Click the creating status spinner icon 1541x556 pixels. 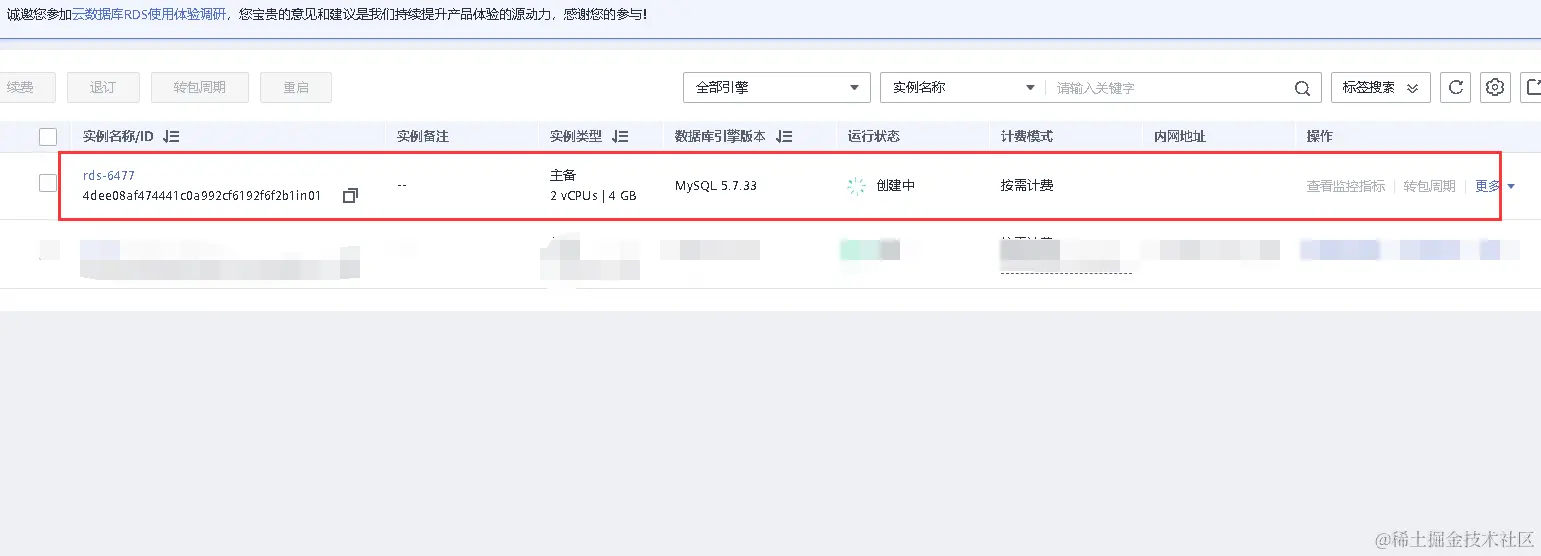856,186
